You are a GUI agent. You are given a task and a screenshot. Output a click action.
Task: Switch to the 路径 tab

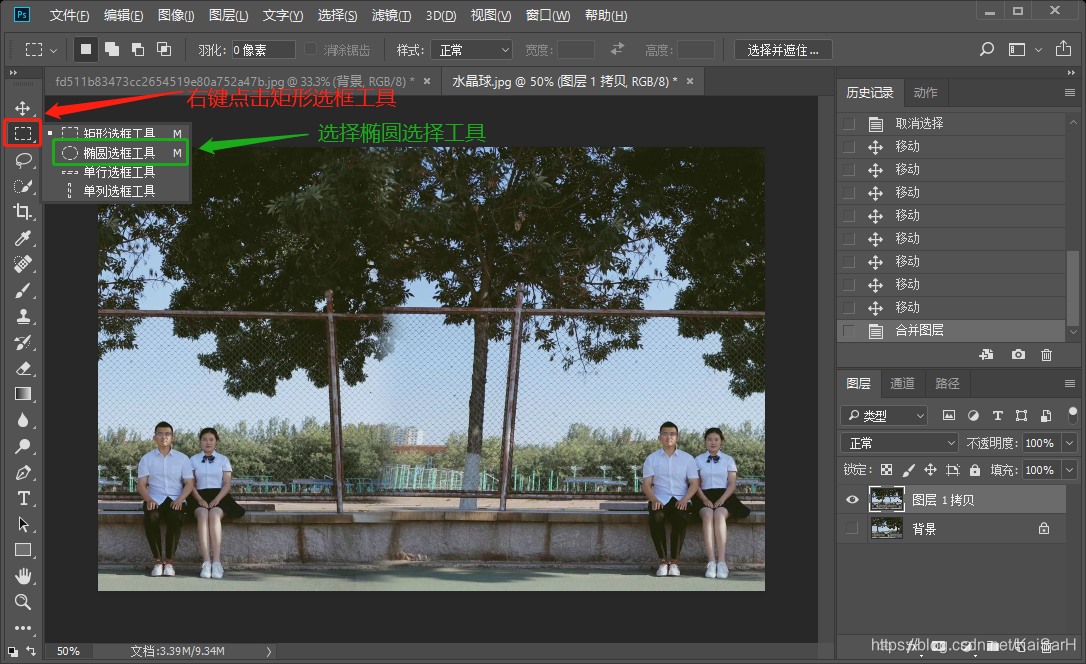947,383
